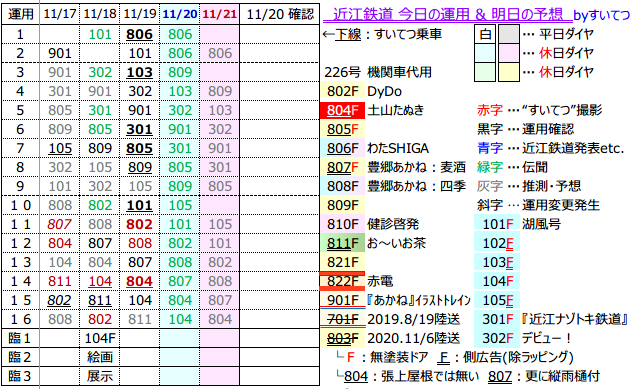Select the 805F legend cell
Screen dimensions: 634x389
coord(342,129)
